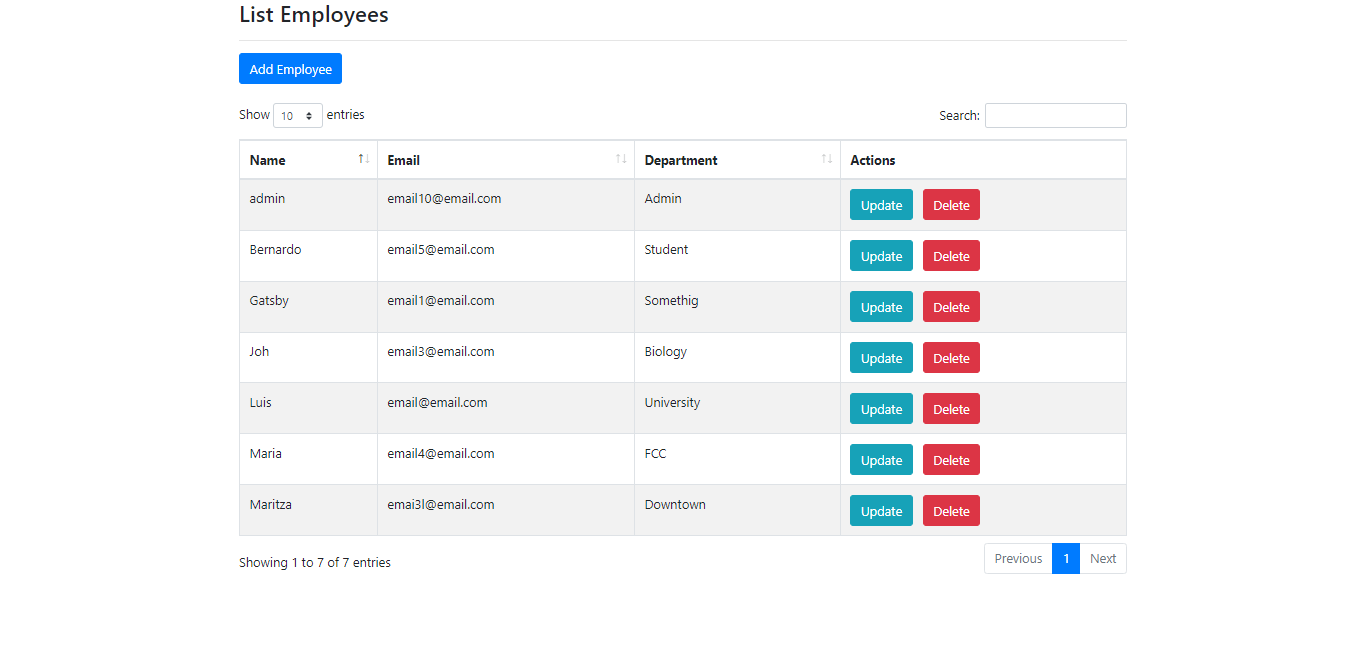Open the entries-per-page dropdown
1366x670 pixels.
tap(298, 116)
